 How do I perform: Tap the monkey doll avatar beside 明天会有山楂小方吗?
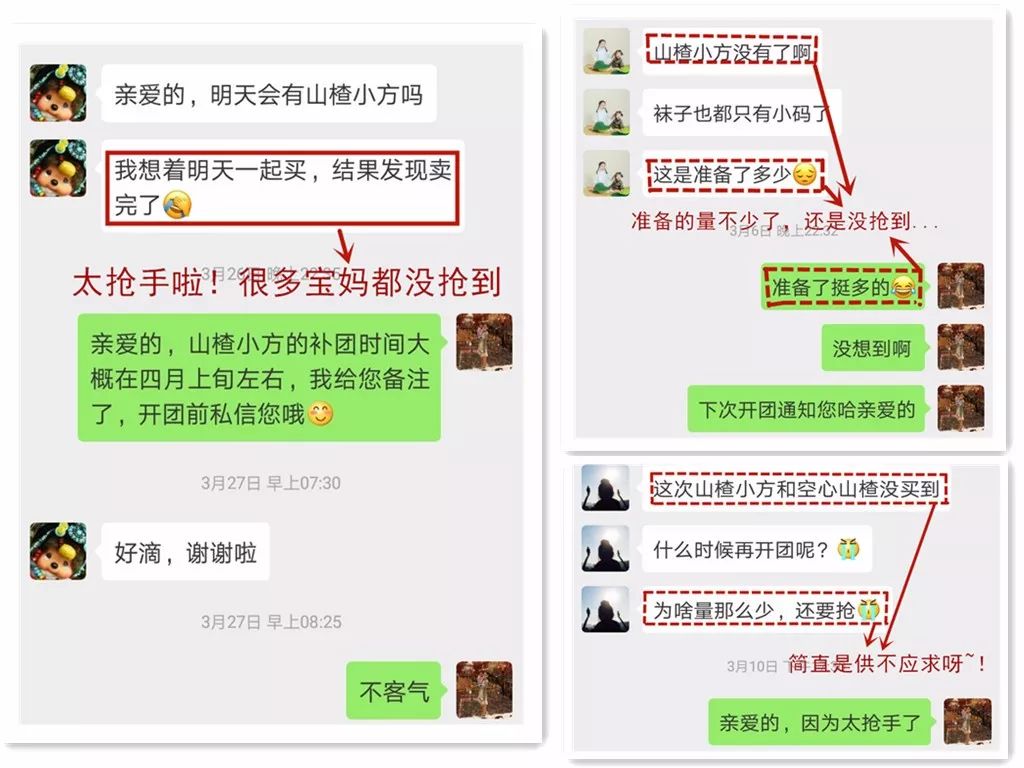[58, 93]
